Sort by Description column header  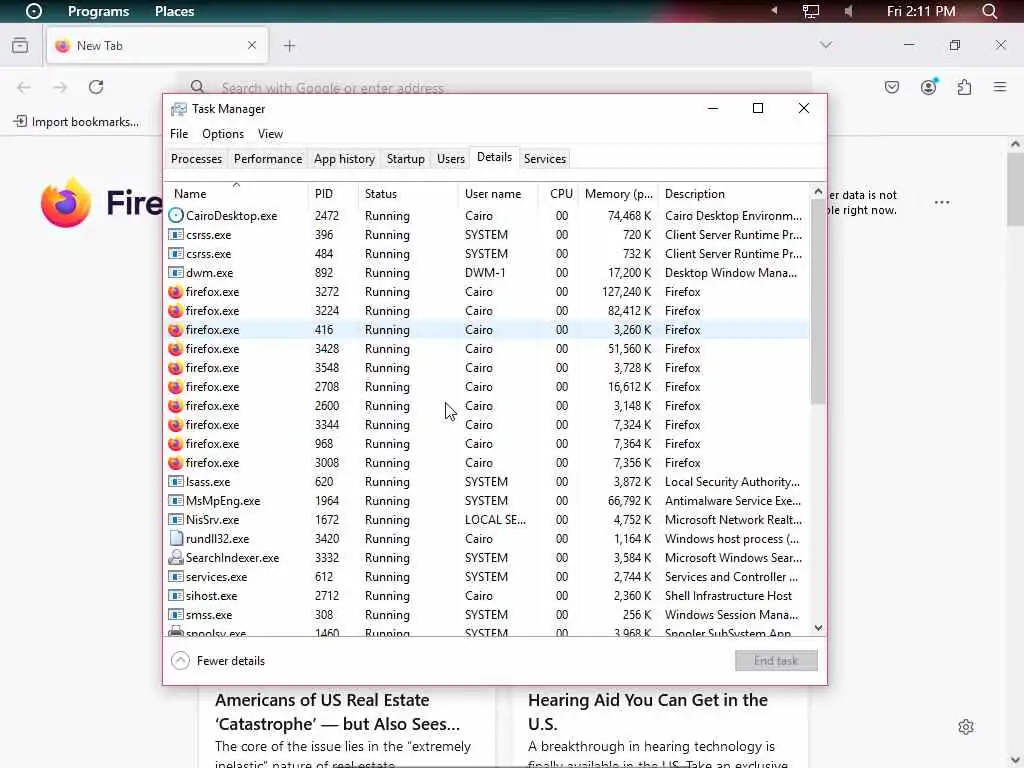click(733, 194)
